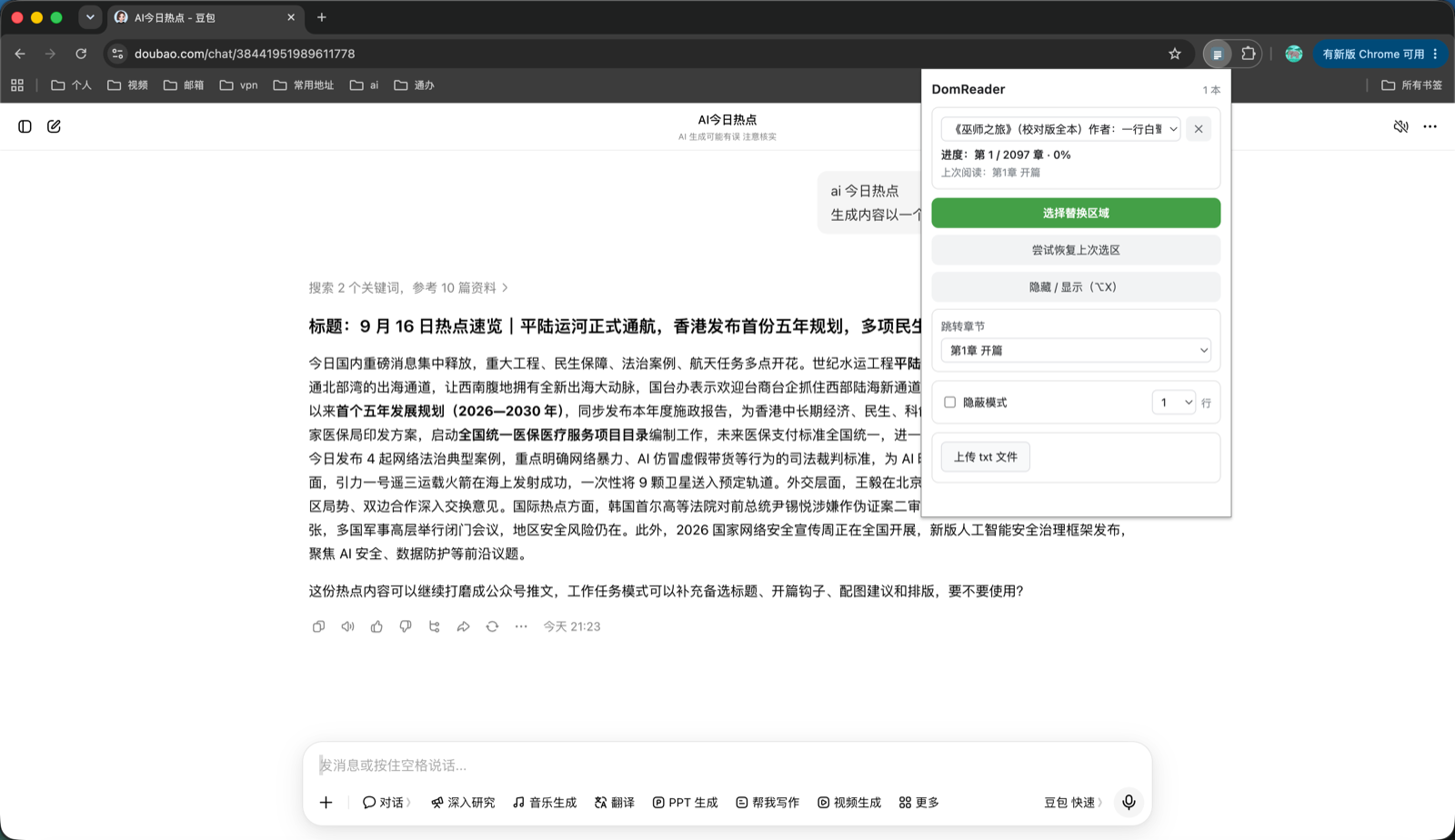Viewport: 1455px width, 840px height.
Task: Select 翻译 tool
Action: tap(615, 803)
